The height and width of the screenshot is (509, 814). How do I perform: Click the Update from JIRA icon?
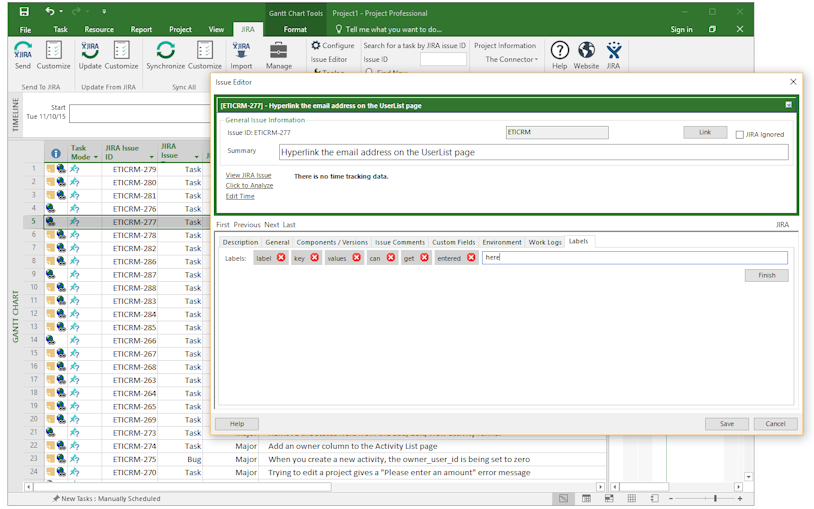pyautogui.click(x=90, y=50)
